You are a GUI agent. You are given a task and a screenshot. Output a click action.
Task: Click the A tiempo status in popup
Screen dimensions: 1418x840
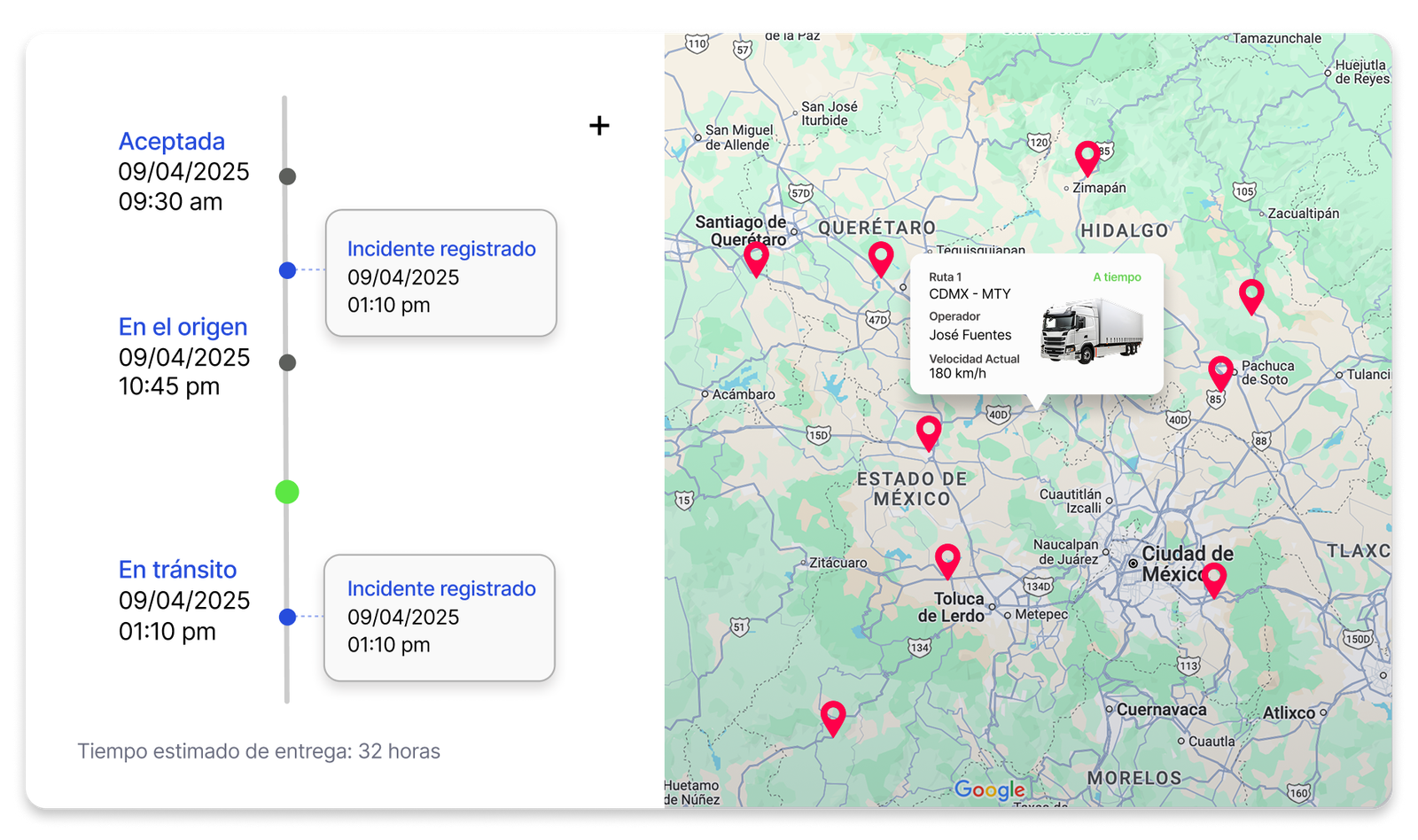click(1117, 277)
